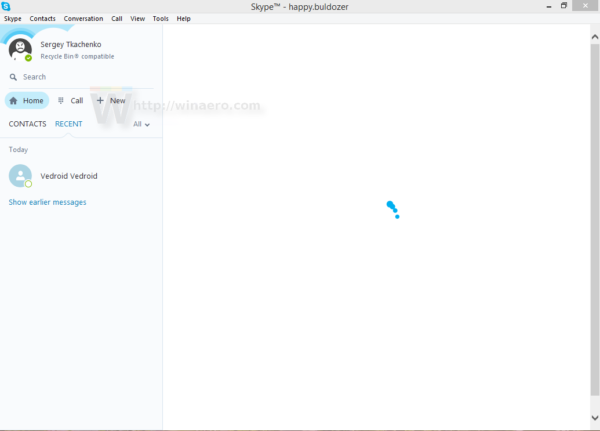Switch to the RECENT tab

click(68, 124)
